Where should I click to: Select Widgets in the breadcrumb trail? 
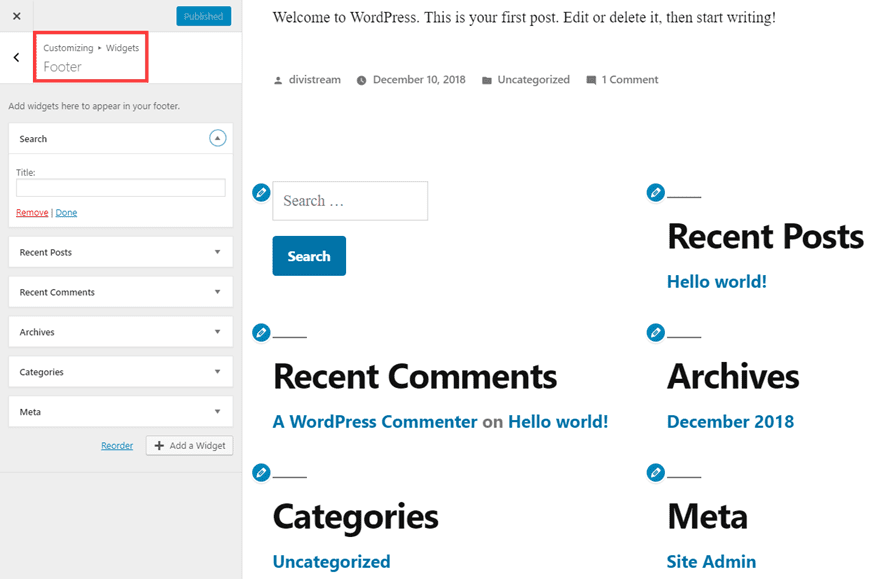point(122,47)
